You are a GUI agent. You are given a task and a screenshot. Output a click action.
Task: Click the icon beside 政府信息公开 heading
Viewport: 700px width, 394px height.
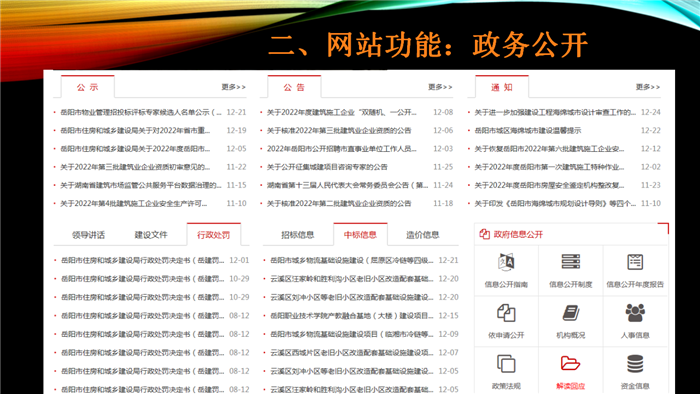tap(484, 234)
